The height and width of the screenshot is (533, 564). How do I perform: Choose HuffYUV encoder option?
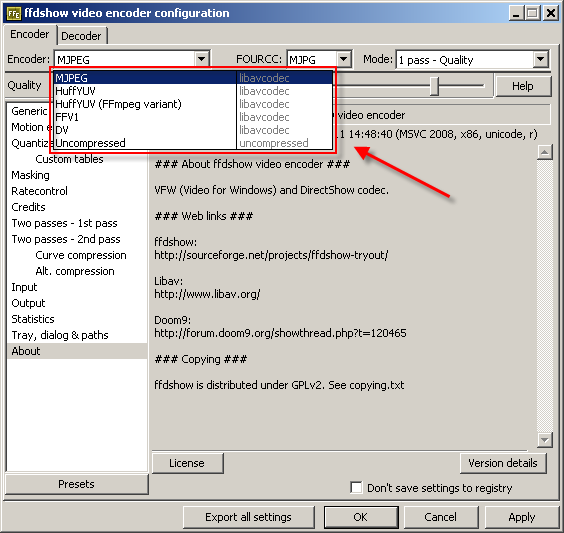pyautogui.click(x=193, y=91)
